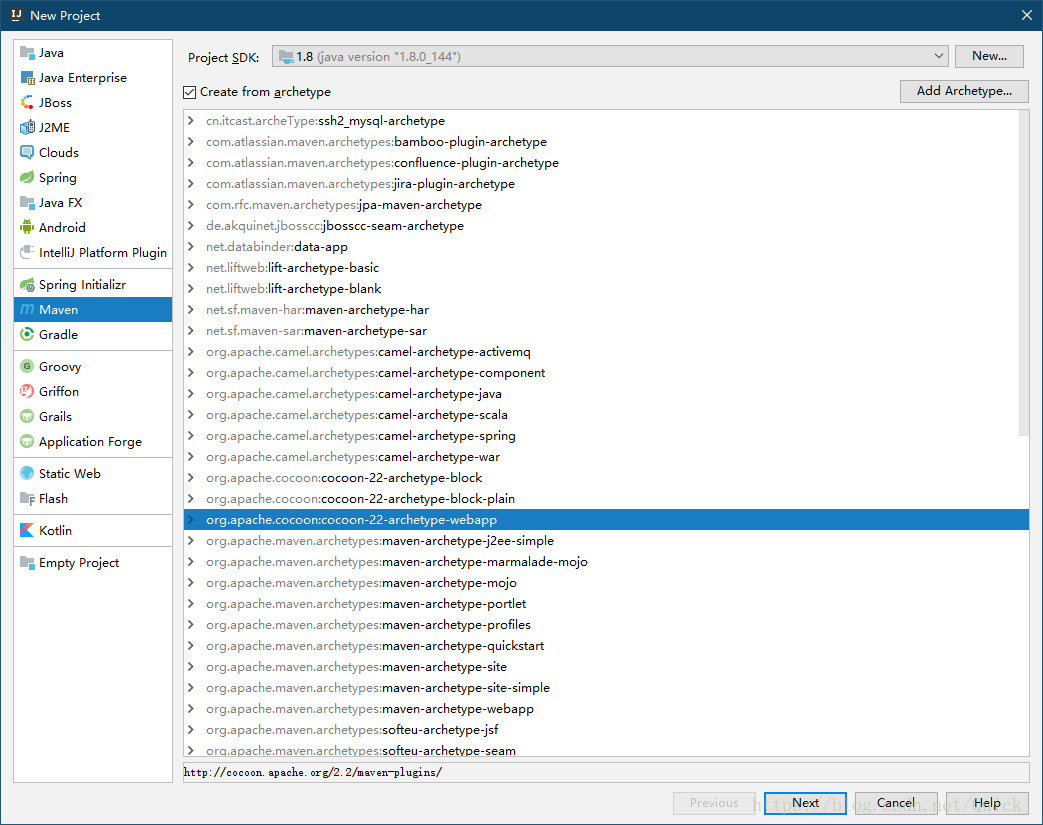The height and width of the screenshot is (825, 1043).
Task: Click the Application Forge icon
Action: pos(27,441)
